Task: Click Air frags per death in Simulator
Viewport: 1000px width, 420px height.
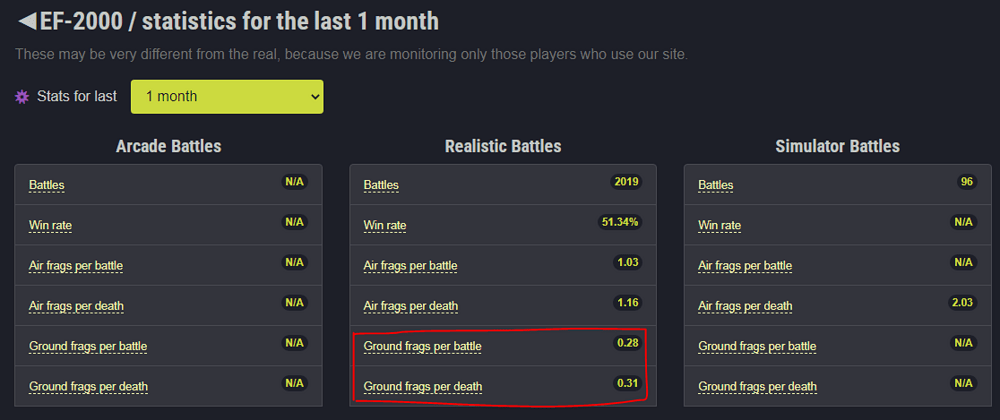Action: pyautogui.click(x=745, y=306)
